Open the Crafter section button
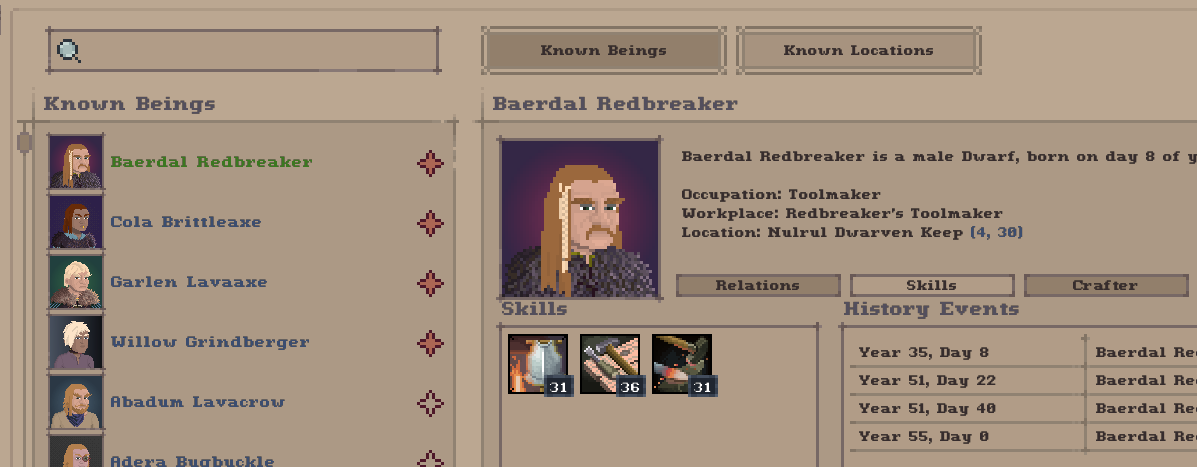 click(x=1105, y=285)
